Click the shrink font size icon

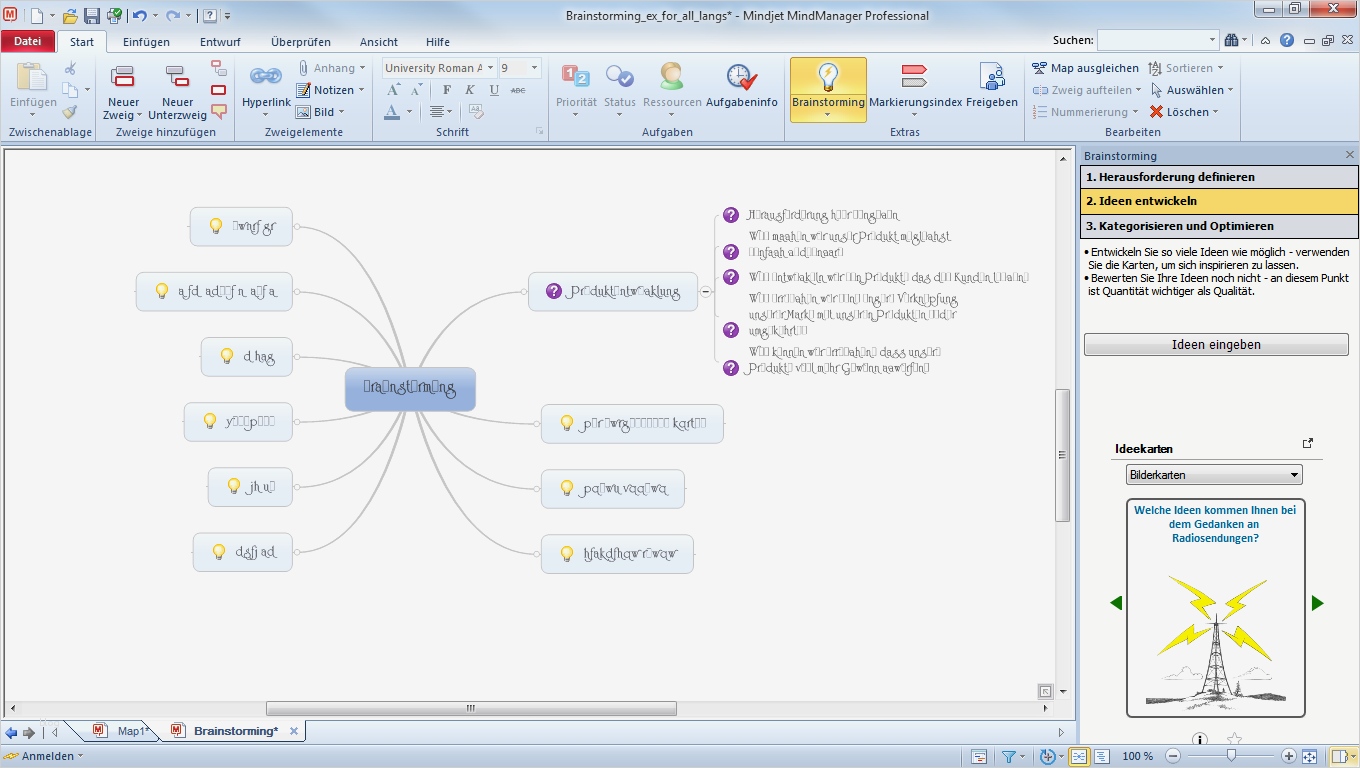point(415,90)
